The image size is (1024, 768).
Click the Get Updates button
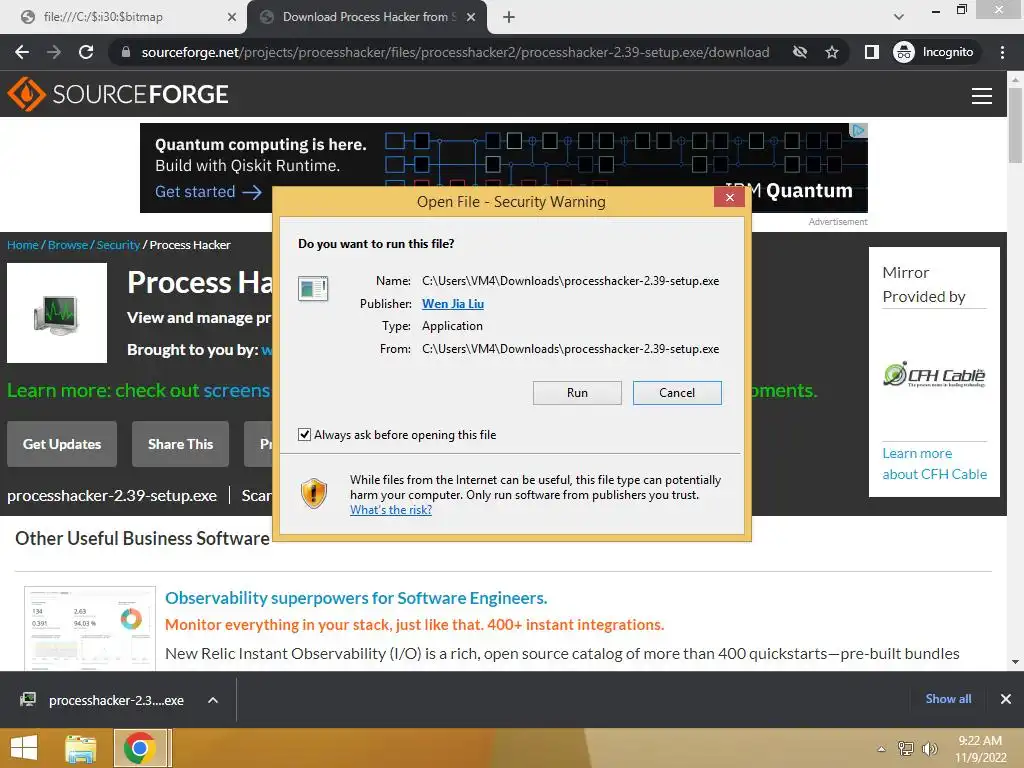click(x=62, y=444)
